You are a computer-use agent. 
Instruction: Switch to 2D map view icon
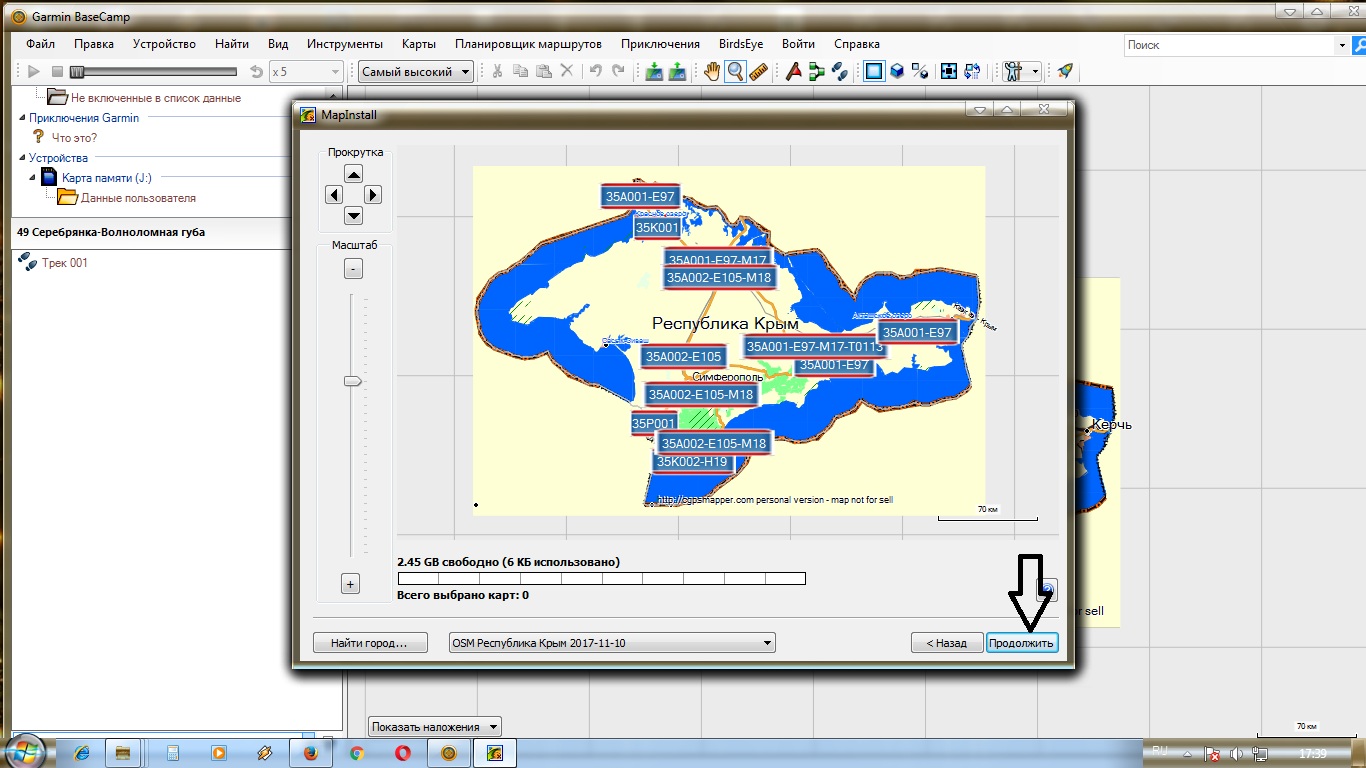click(874, 71)
